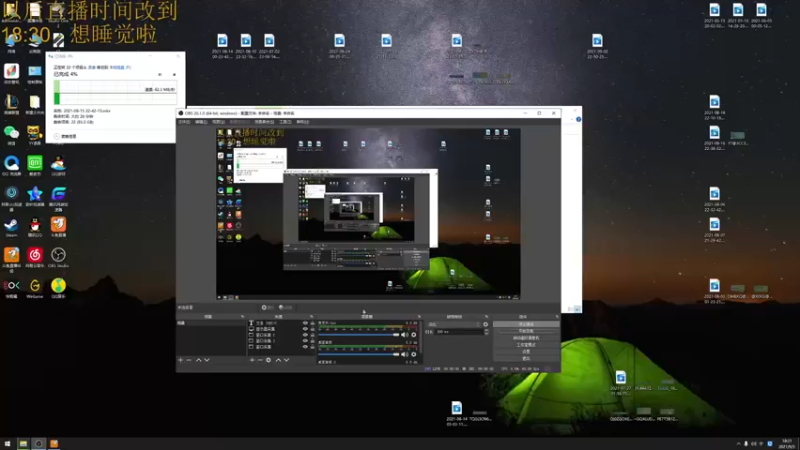Open the Windows Start menu
Viewport: 800px width, 450px height.
[7, 444]
